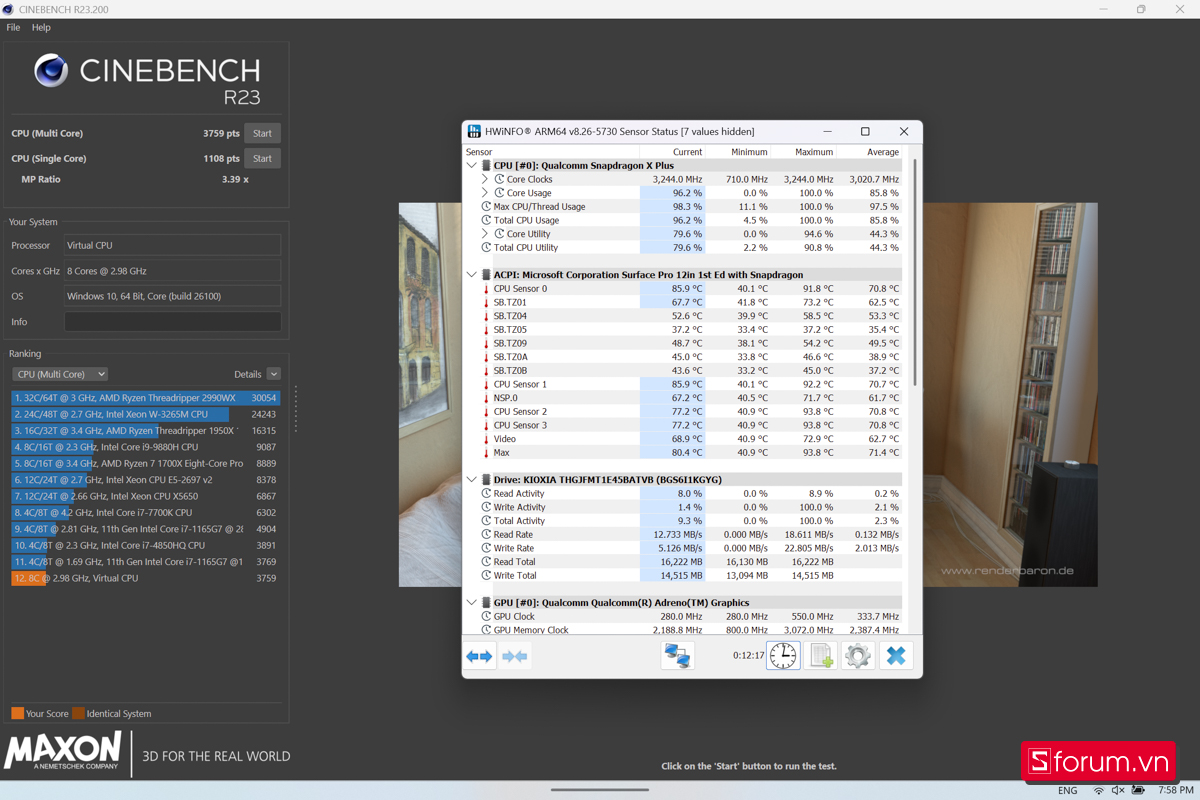Click the NSP.0 sensor row label
Screen dimensions: 1200x800
tap(506, 398)
